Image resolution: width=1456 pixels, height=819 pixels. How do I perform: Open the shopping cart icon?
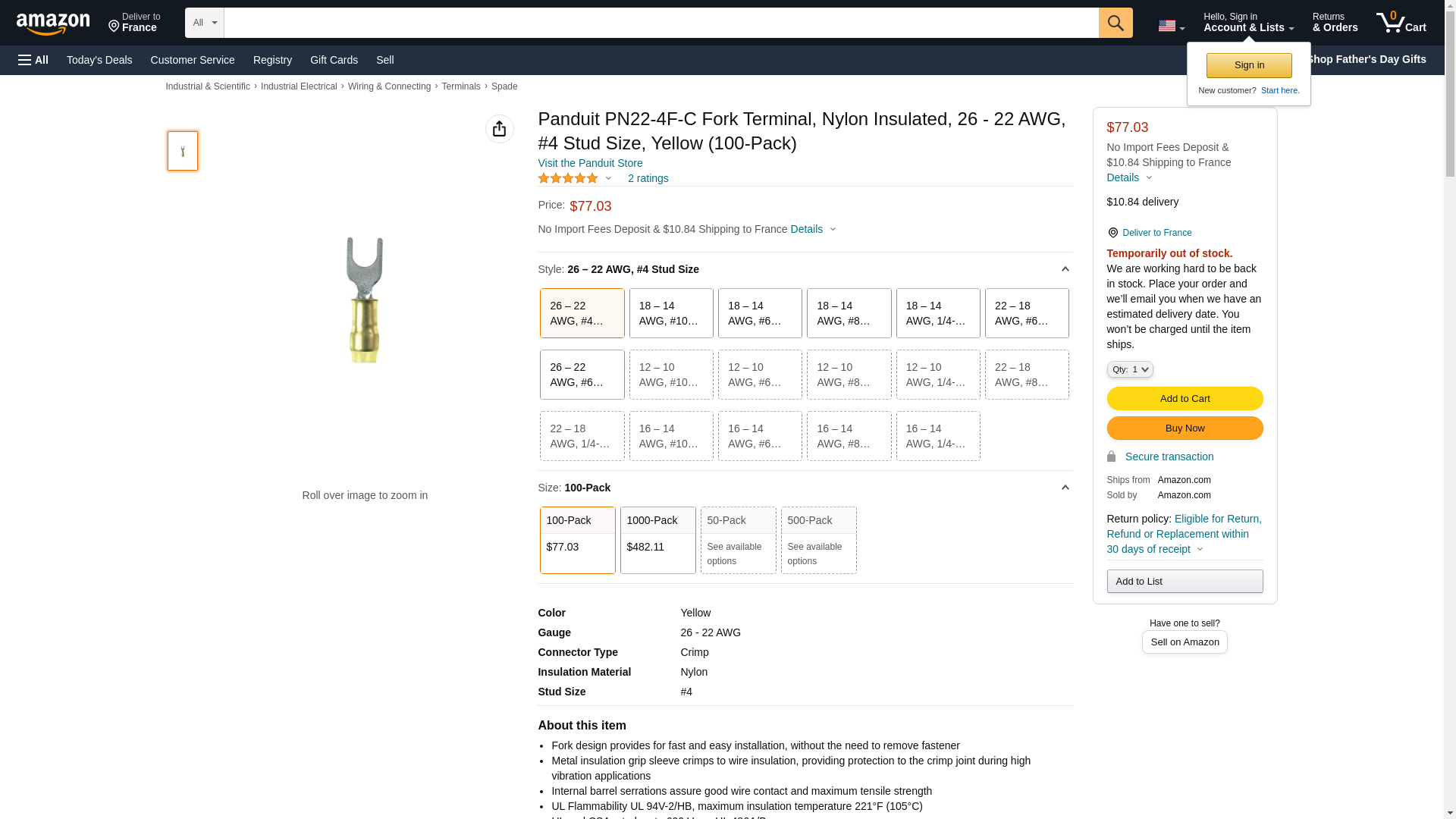(x=1401, y=23)
